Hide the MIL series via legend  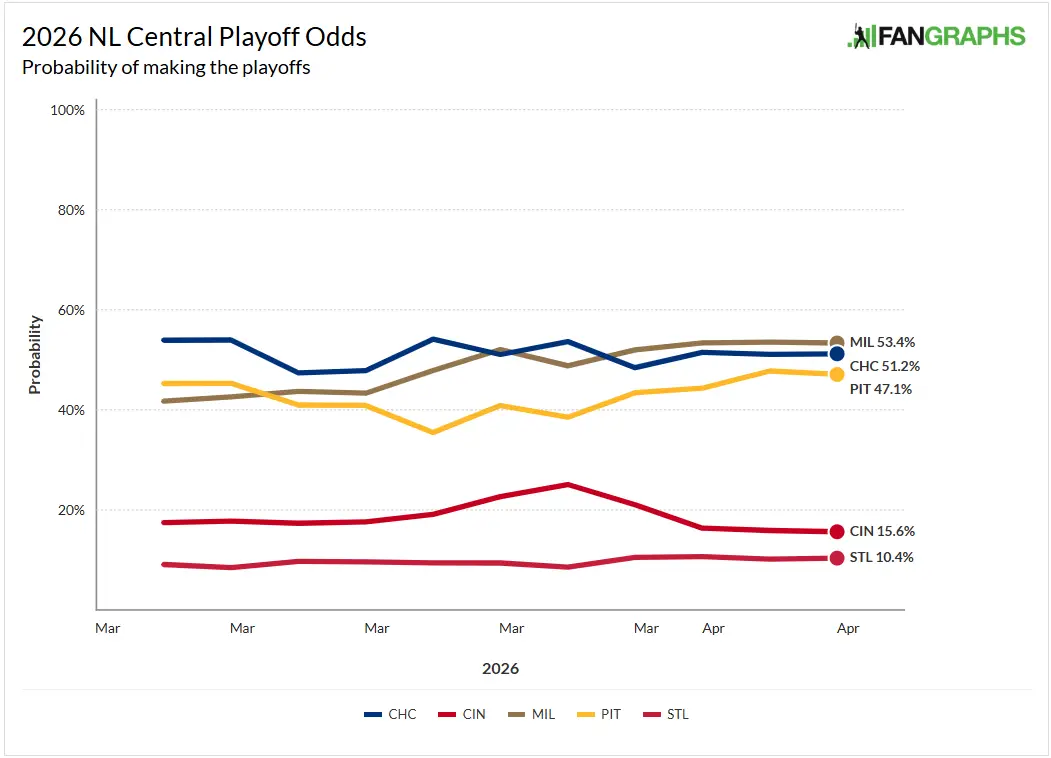(530, 714)
